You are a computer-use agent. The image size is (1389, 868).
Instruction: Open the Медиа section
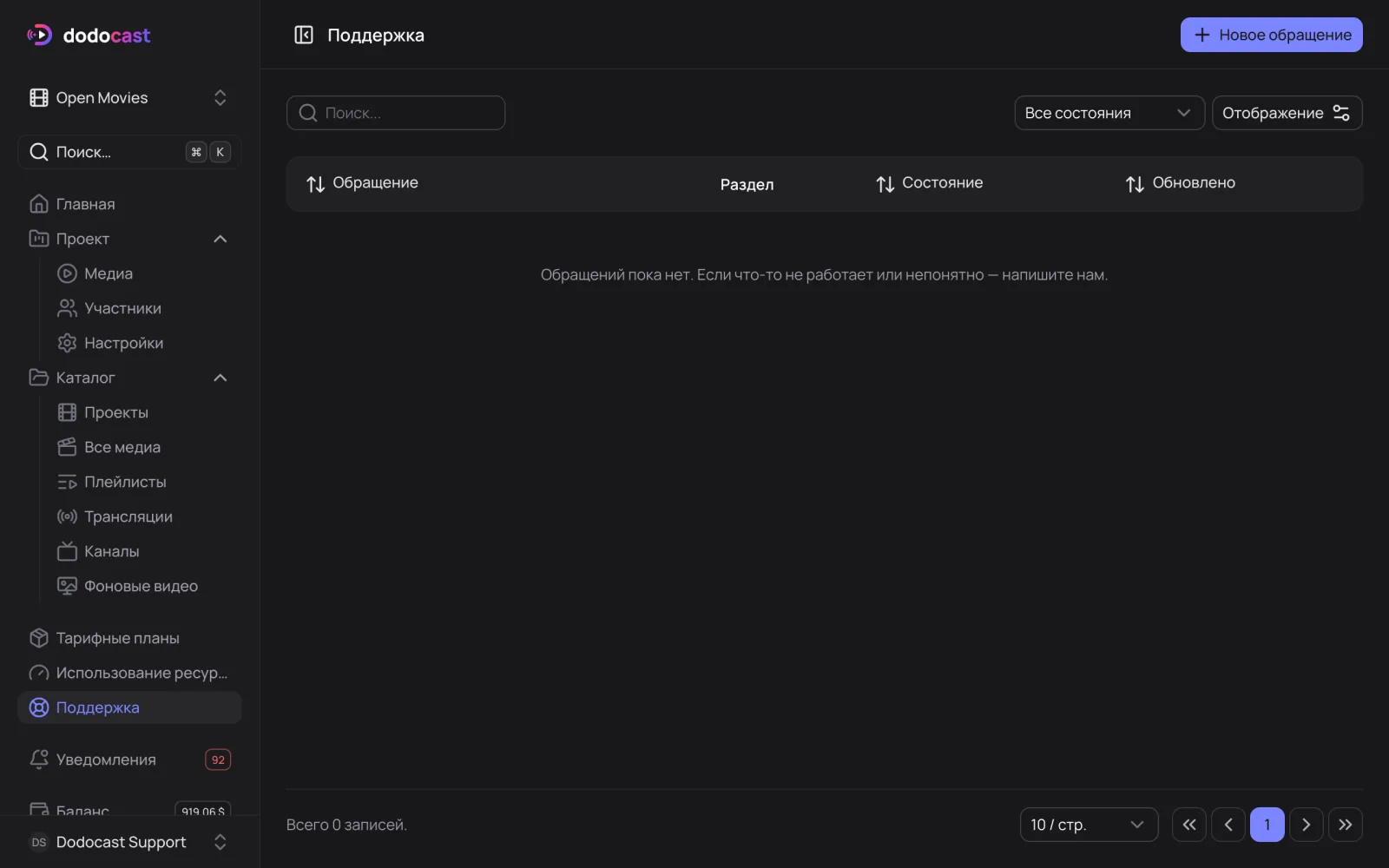point(143,273)
